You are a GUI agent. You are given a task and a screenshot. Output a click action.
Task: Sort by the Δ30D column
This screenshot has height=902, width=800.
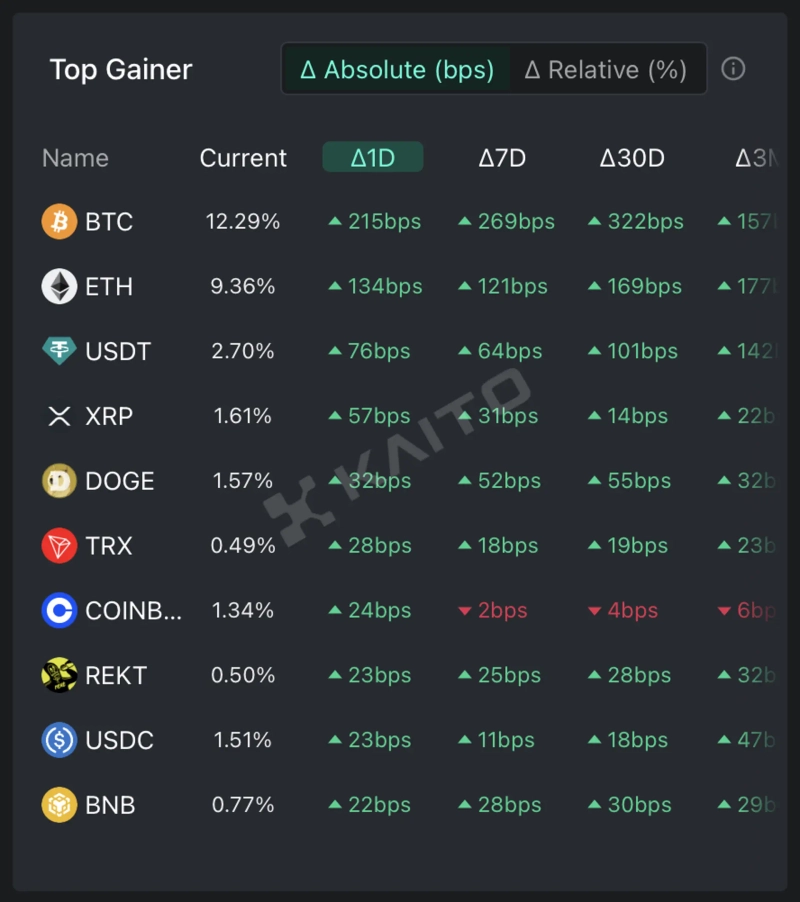tap(632, 158)
